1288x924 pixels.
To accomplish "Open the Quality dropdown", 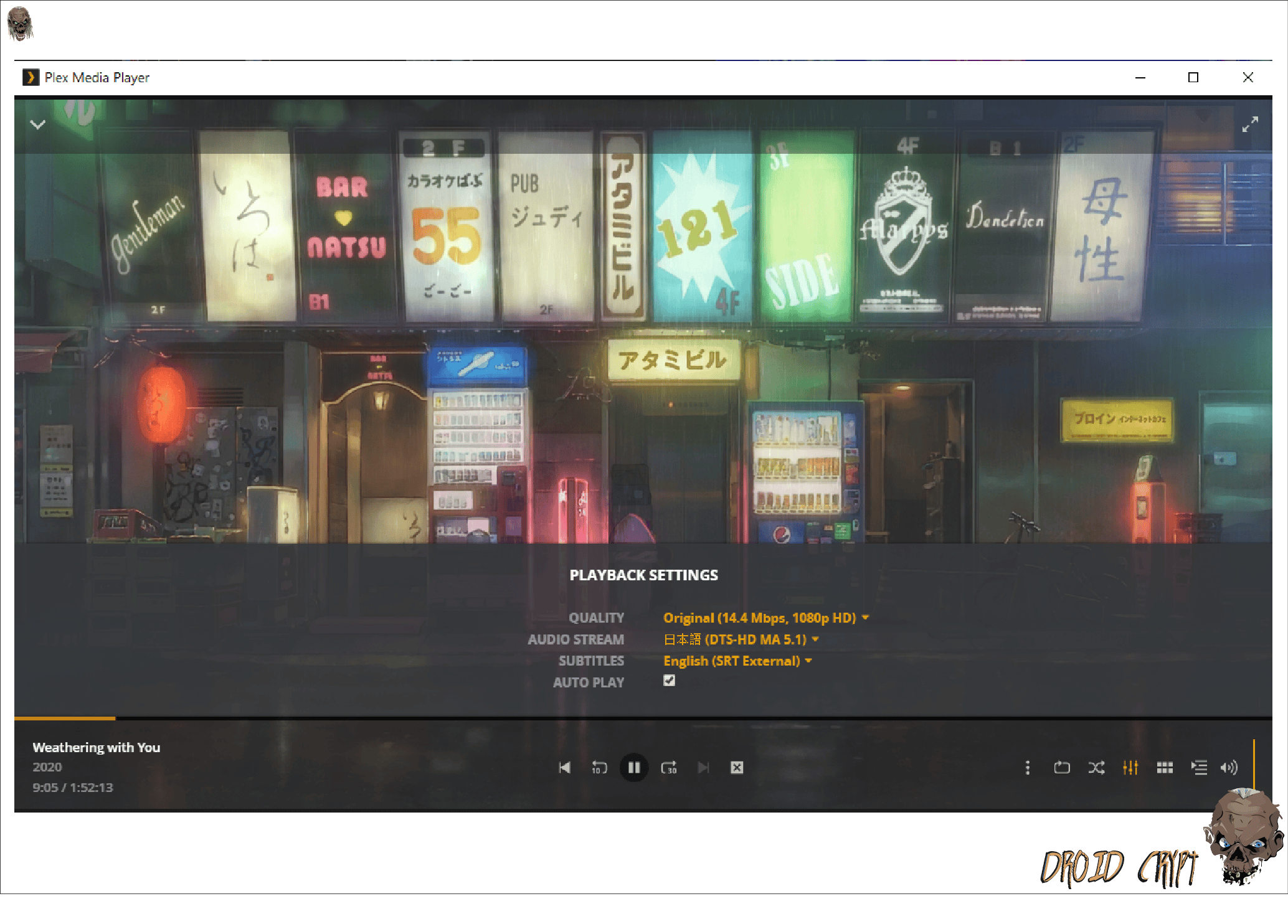I will click(765, 618).
